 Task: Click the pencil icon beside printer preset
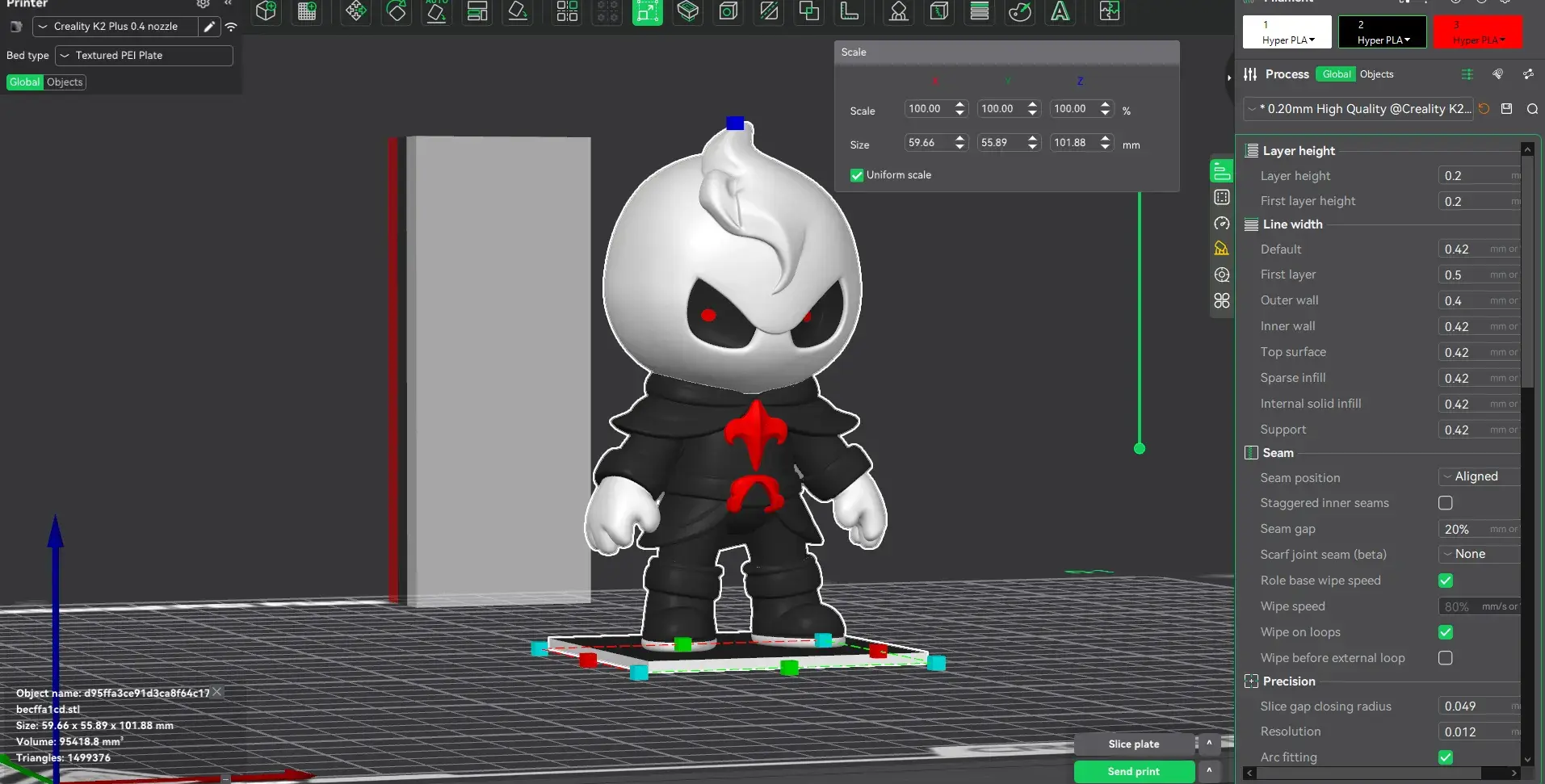pos(209,27)
